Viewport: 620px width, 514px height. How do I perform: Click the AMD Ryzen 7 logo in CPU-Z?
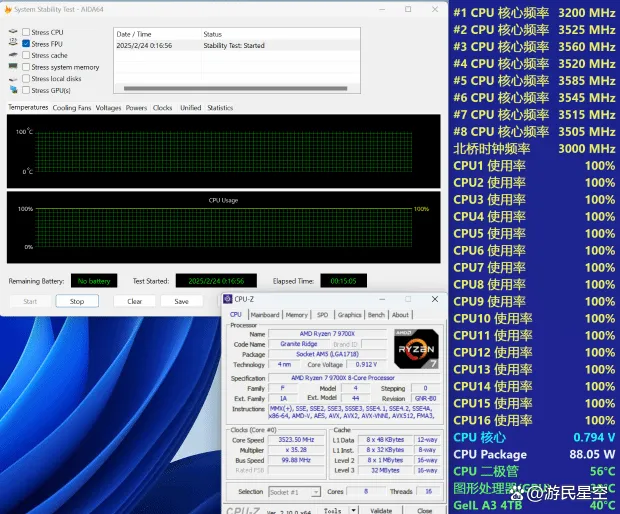click(416, 348)
